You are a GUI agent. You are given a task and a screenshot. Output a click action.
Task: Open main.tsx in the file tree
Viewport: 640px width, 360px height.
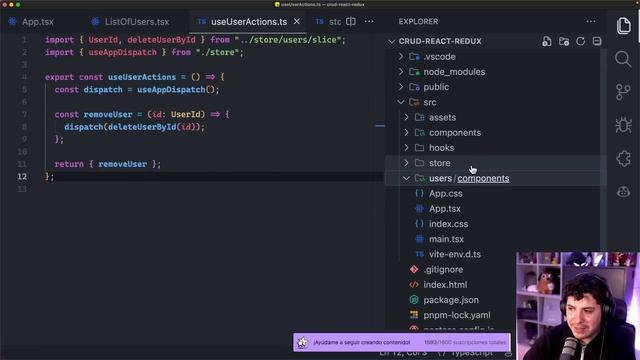pyautogui.click(x=446, y=239)
